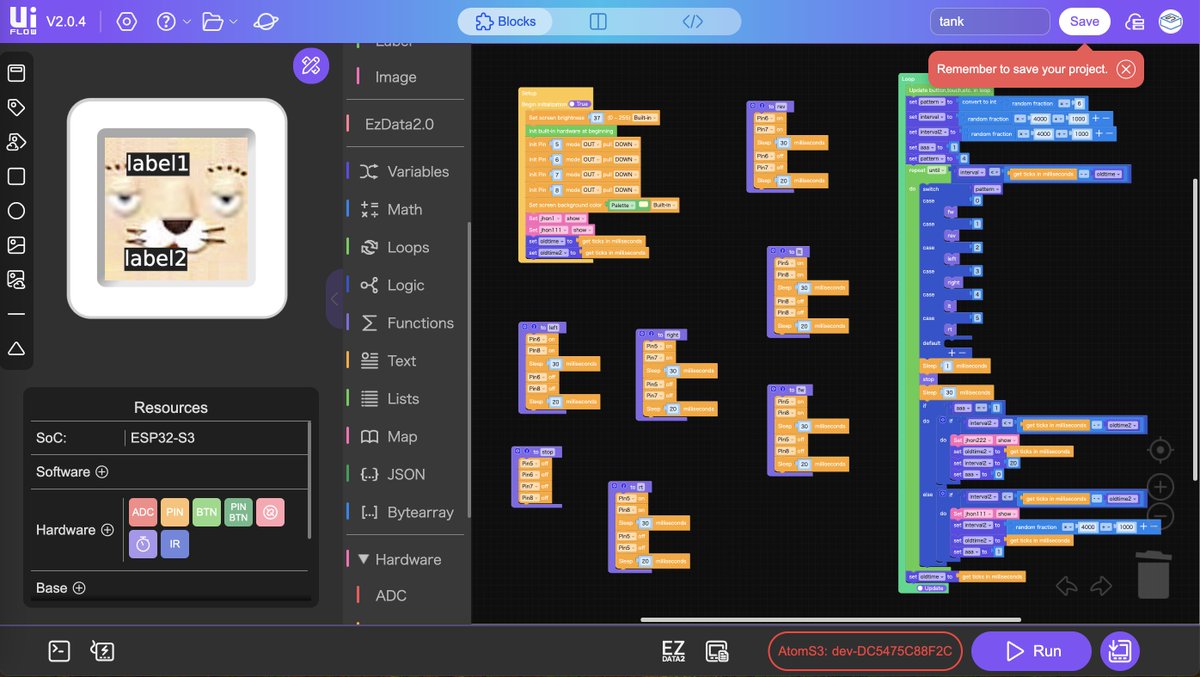Select label1 on the device preview
1200x677 pixels.
(x=158, y=164)
